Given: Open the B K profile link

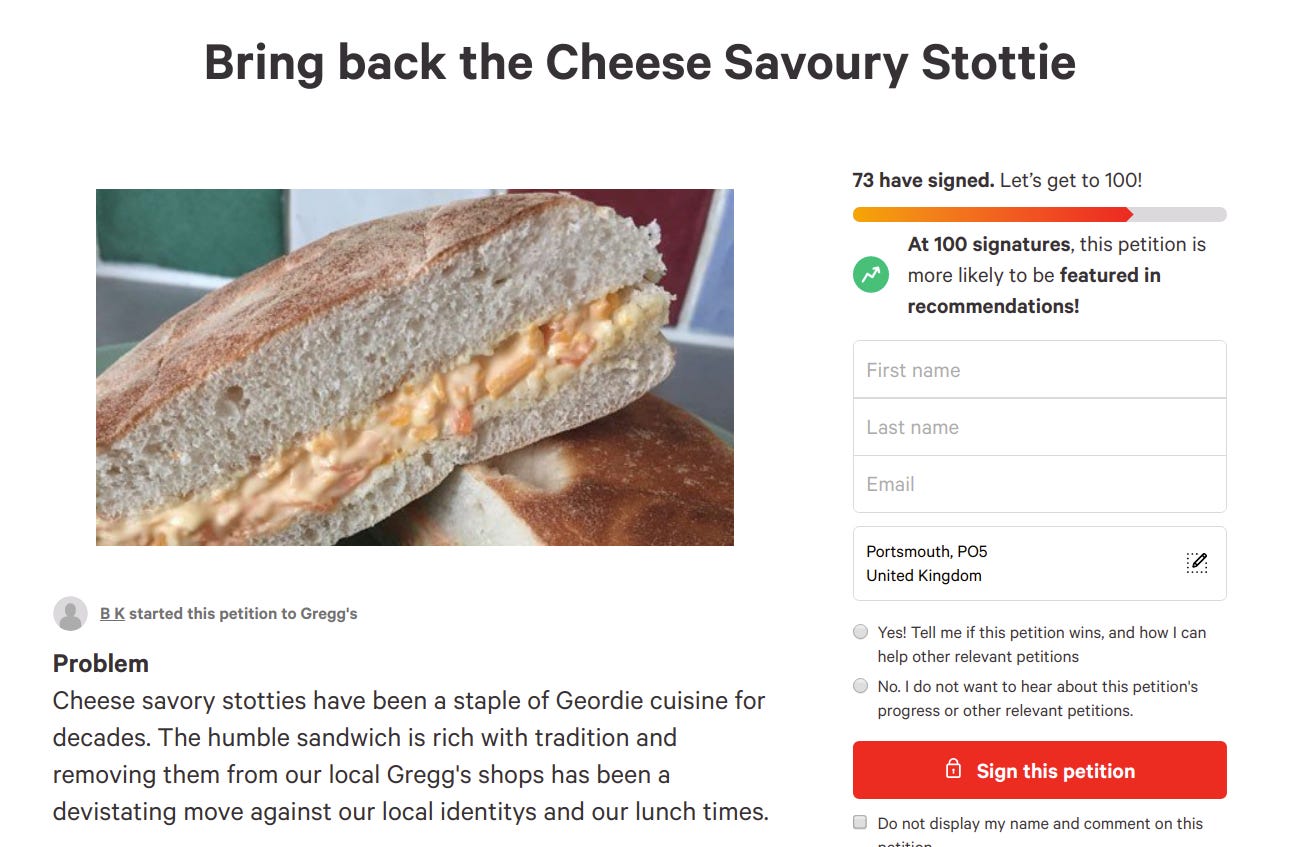Looking at the screenshot, I should click(110, 613).
